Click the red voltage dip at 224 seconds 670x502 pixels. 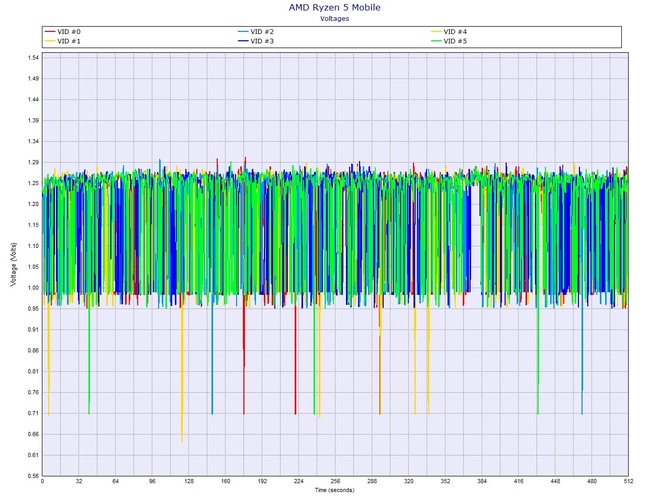coord(295,359)
